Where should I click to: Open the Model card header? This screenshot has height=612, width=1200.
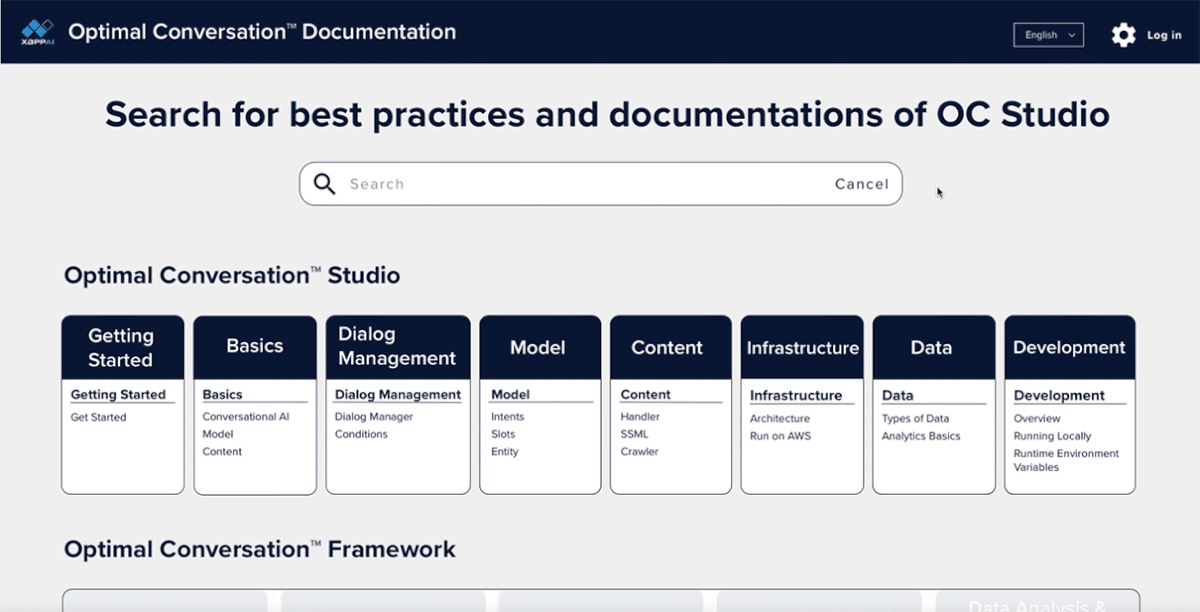[540, 347]
